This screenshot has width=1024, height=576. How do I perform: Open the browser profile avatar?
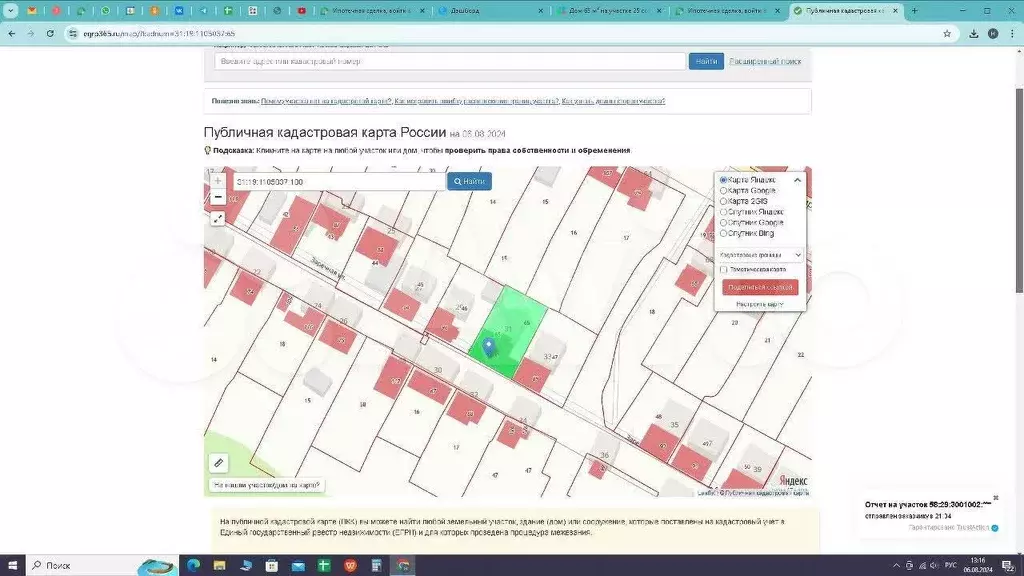pyautogui.click(x=993, y=33)
